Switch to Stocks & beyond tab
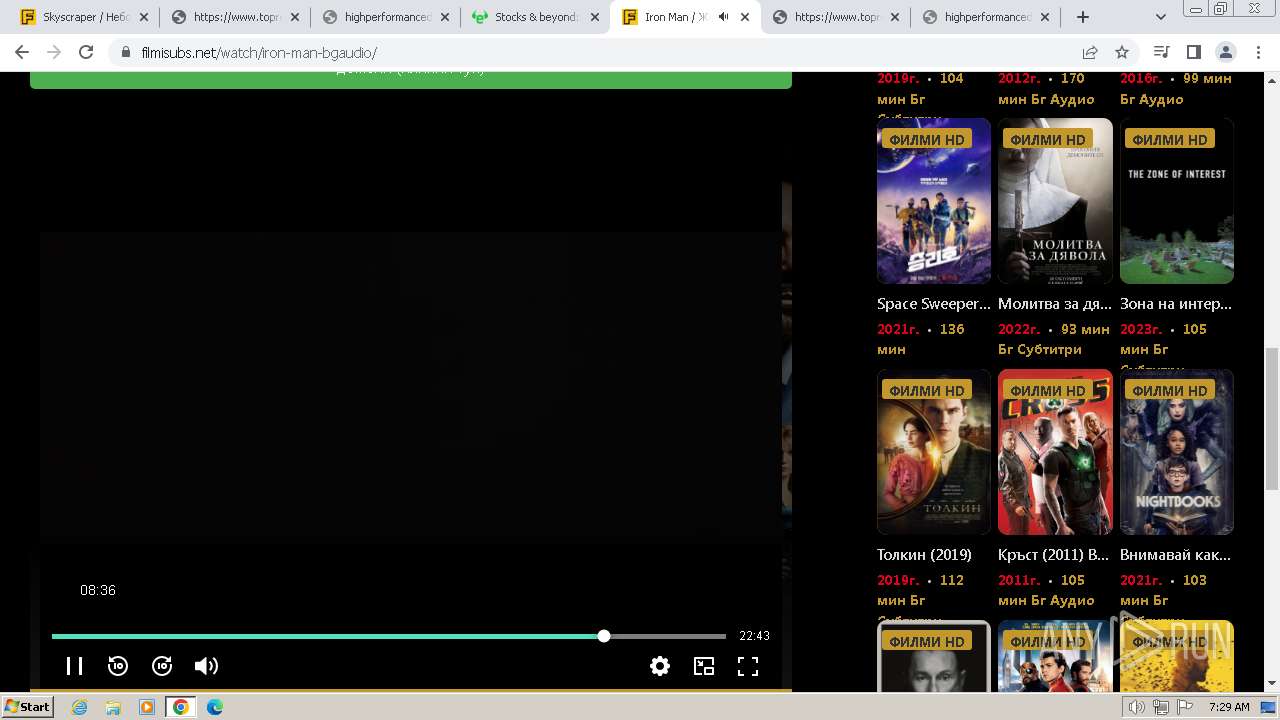Image resolution: width=1280 pixels, height=720 pixels. pos(534,17)
